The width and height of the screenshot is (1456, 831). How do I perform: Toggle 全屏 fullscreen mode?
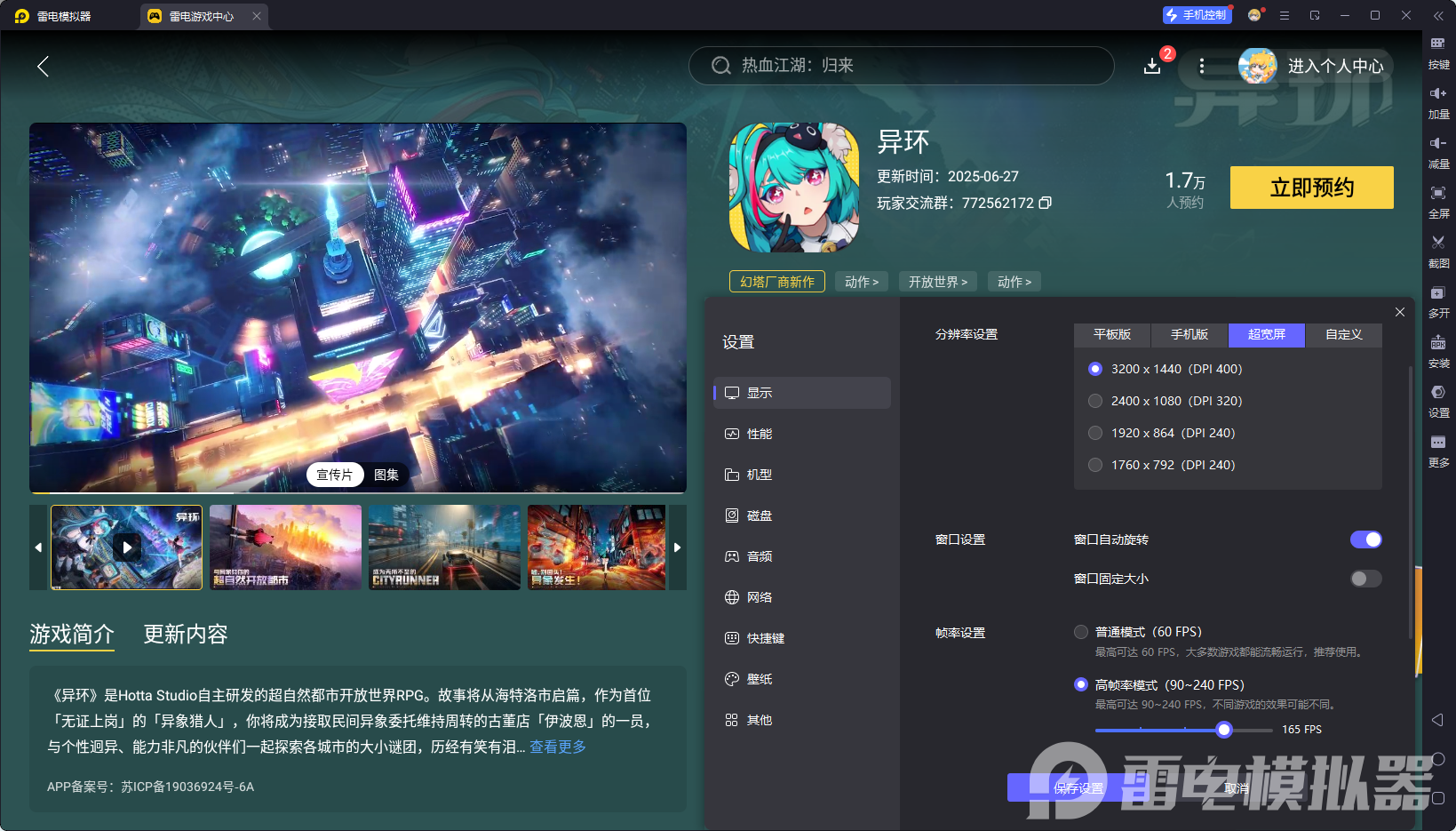(x=1438, y=202)
